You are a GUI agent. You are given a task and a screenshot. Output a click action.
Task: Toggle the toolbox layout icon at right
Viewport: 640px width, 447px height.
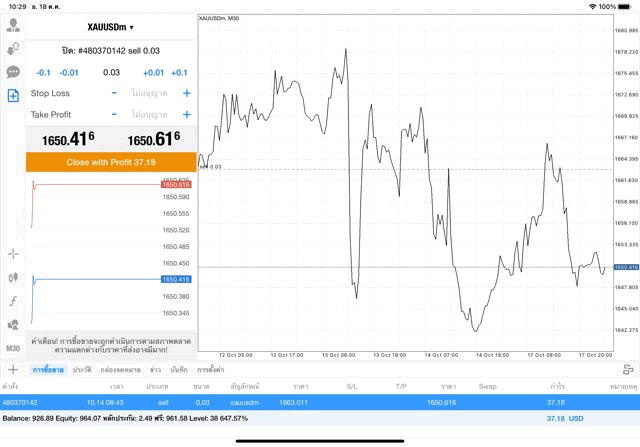pyautogui.click(x=628, y=369)
